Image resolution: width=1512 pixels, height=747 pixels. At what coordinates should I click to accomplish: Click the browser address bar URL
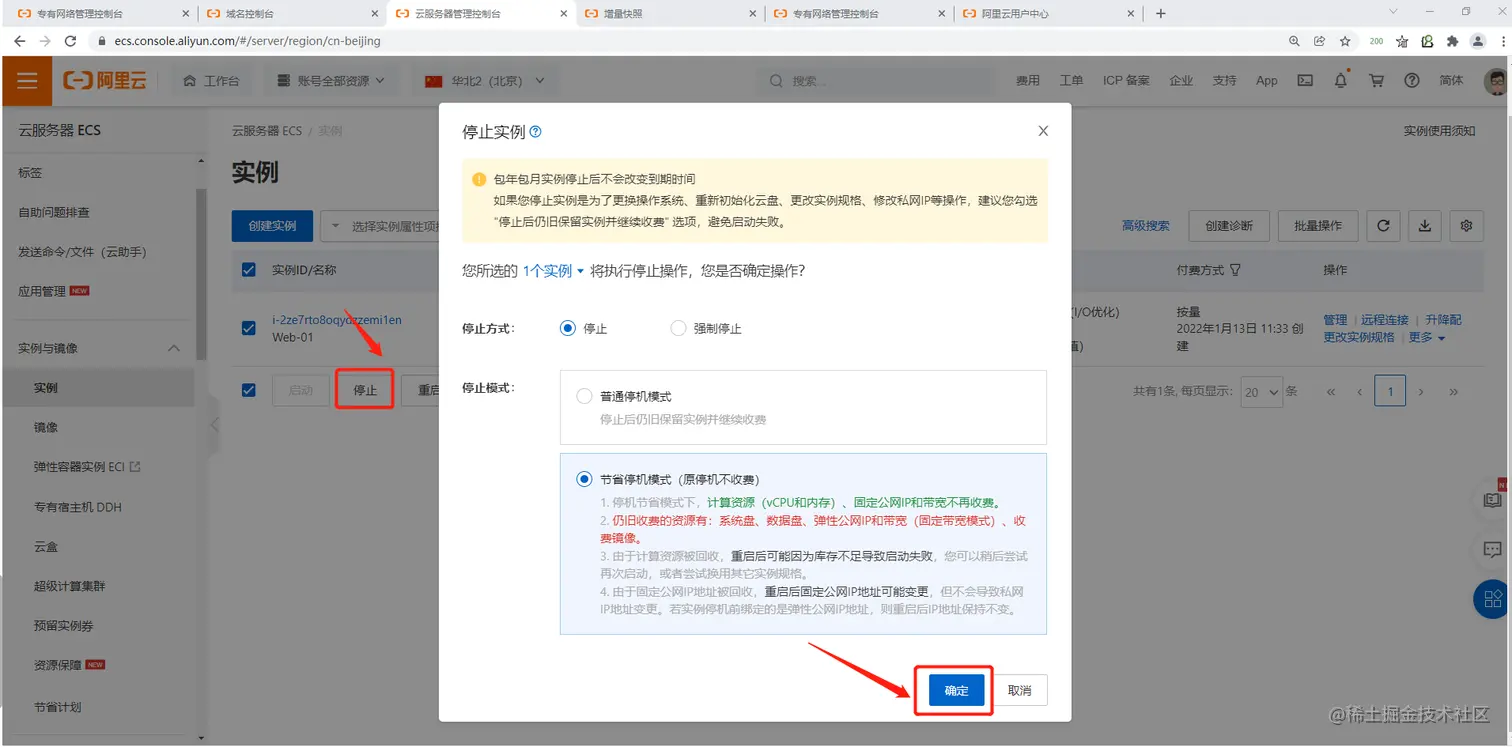(247, 41)
